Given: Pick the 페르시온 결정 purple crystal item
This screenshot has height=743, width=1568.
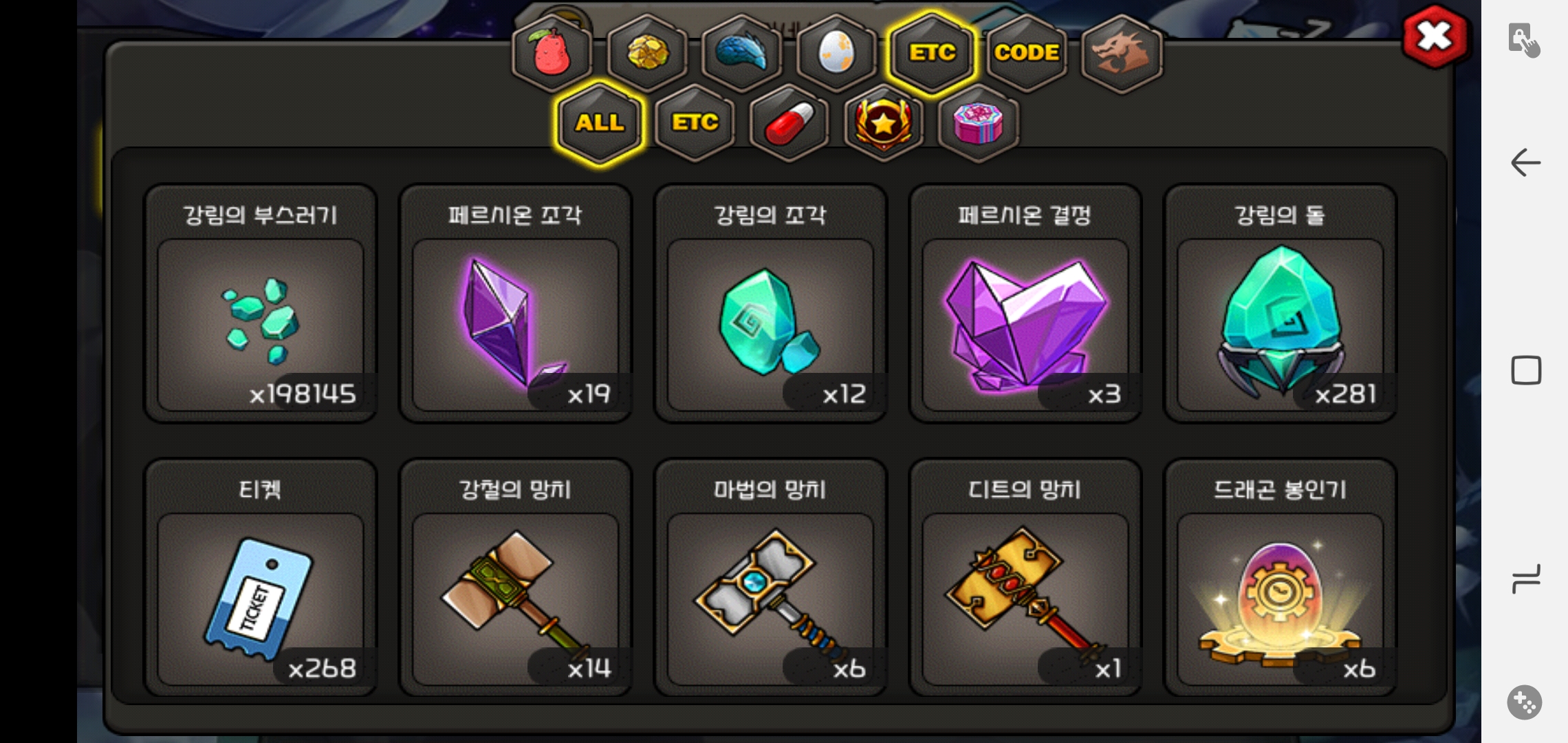Looking at the screenshot, I should (1025, 303).
